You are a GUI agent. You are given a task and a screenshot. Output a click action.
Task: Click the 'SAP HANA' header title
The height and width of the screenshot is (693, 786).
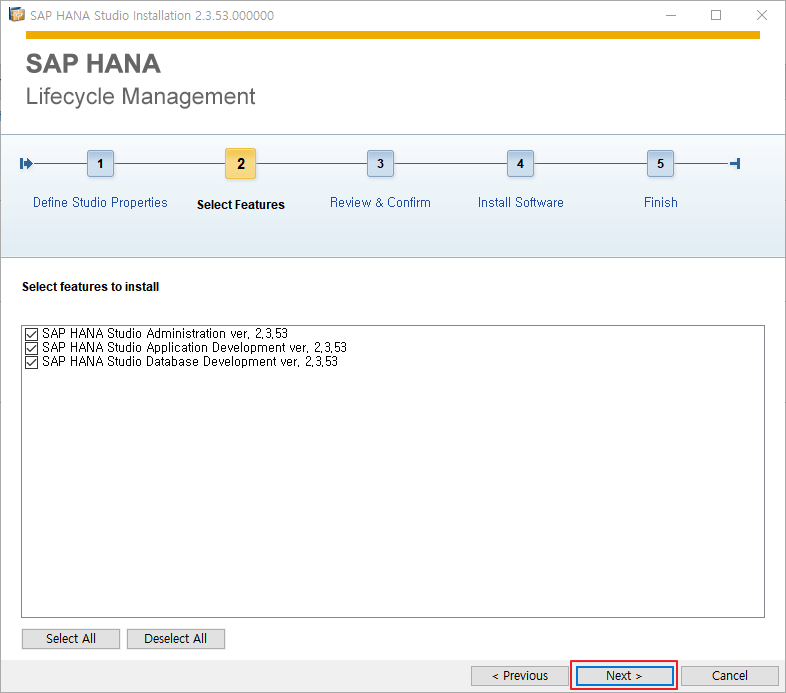pos(93,64)
